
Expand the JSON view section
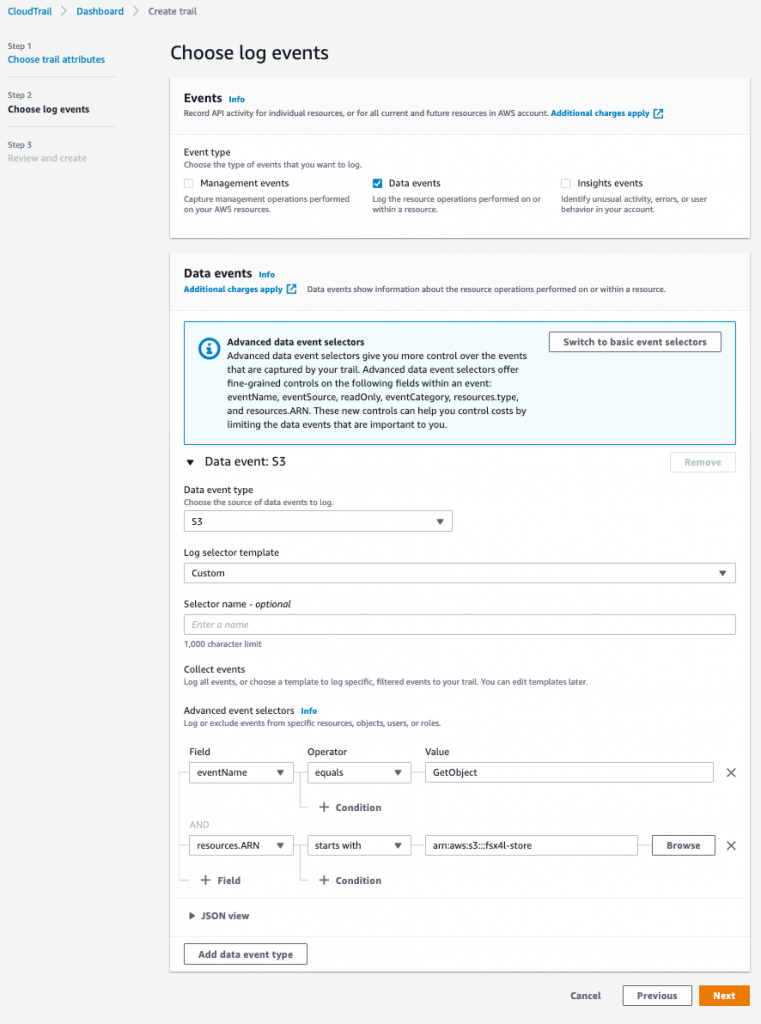tap(222, 913)
